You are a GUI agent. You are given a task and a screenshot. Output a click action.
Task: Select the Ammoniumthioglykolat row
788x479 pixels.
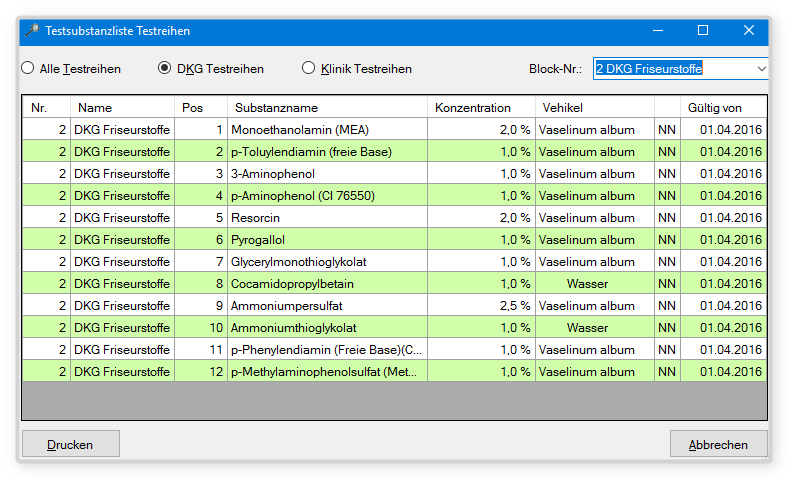[x=293, y=328]
